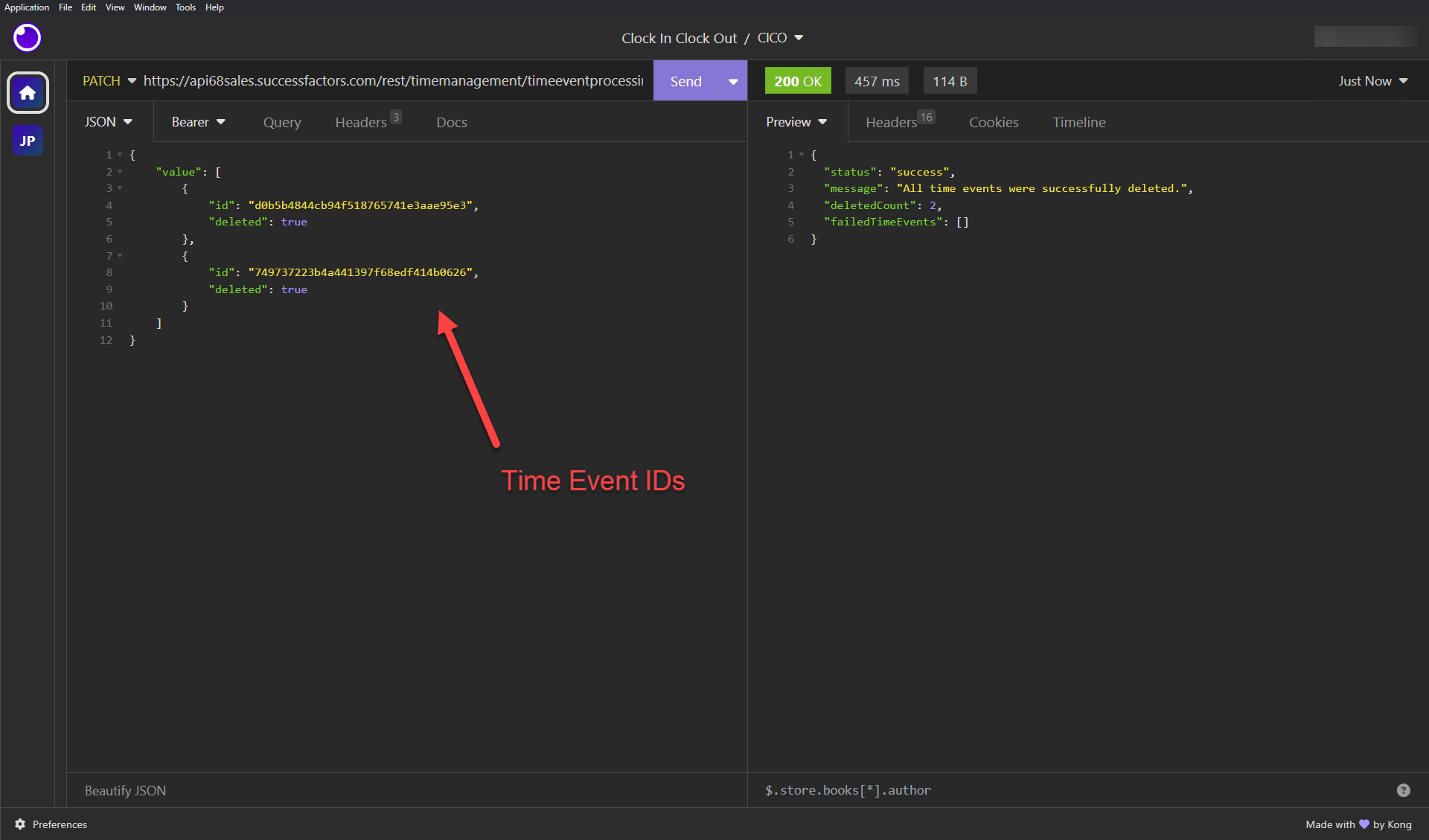Image resolution: width=1429 pixels, height=840 pixels.
Task: Collapse request body line 1 fold arrow
Action: point(120,155)
